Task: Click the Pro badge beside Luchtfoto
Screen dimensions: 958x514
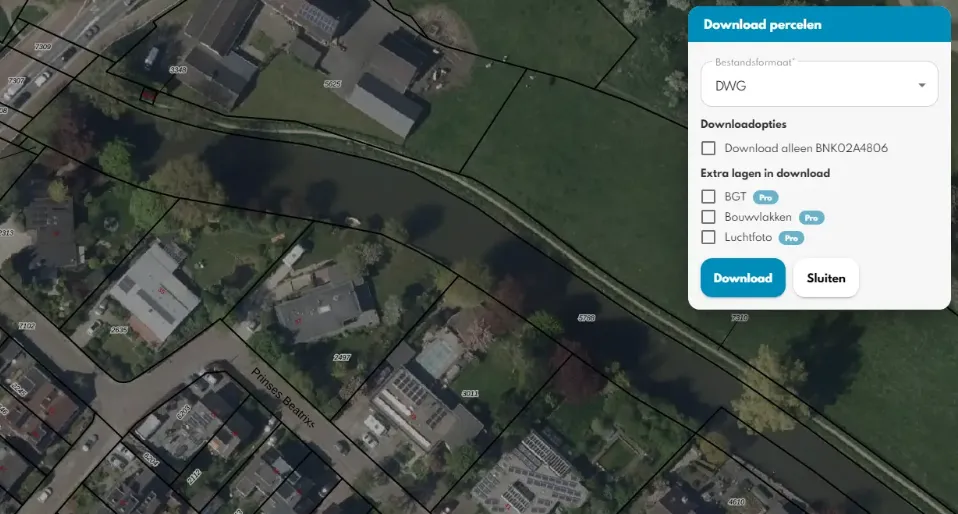Action: pyautogui.click(x=791, y=238)
